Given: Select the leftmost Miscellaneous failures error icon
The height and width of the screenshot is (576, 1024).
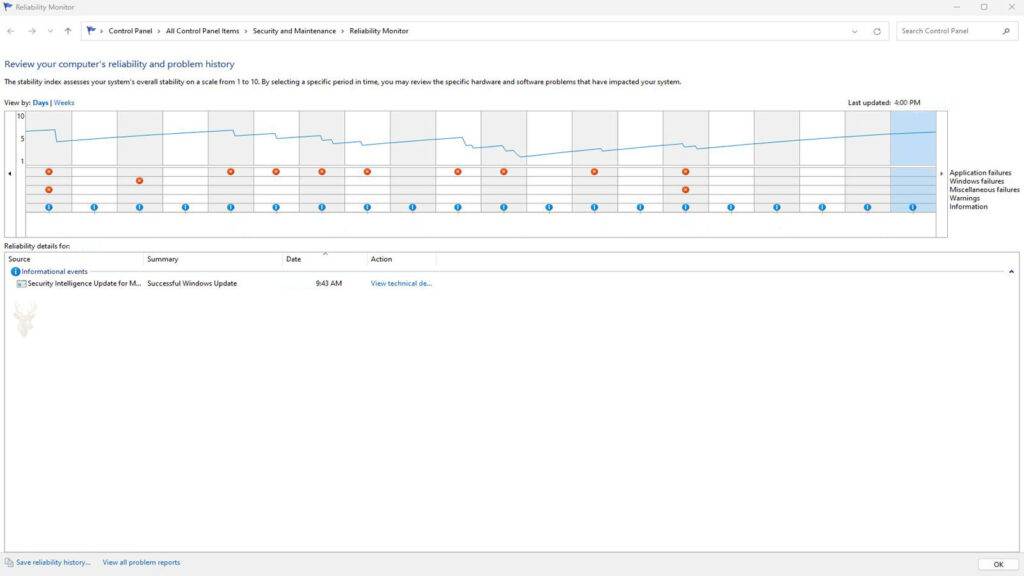Looking at the screenshot, I should pos(49,189).
